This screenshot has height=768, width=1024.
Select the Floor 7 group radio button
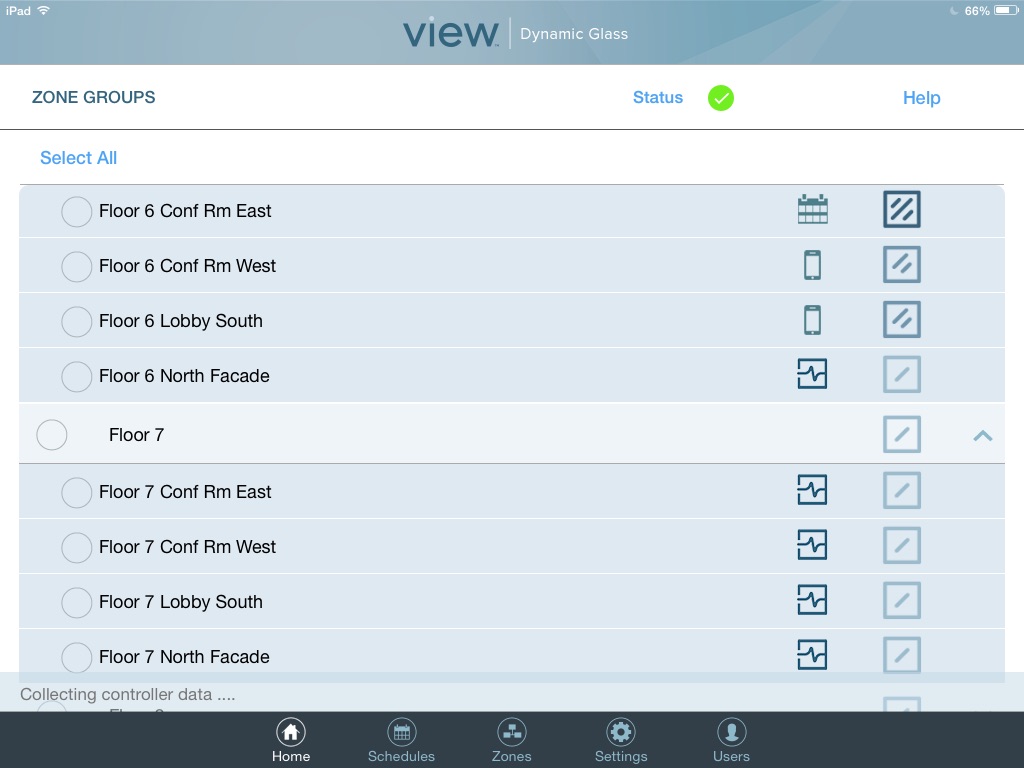[52, 435]
